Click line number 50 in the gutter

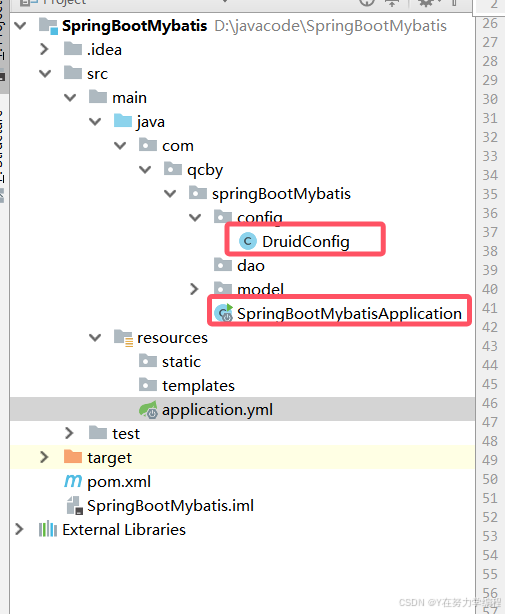490,479
